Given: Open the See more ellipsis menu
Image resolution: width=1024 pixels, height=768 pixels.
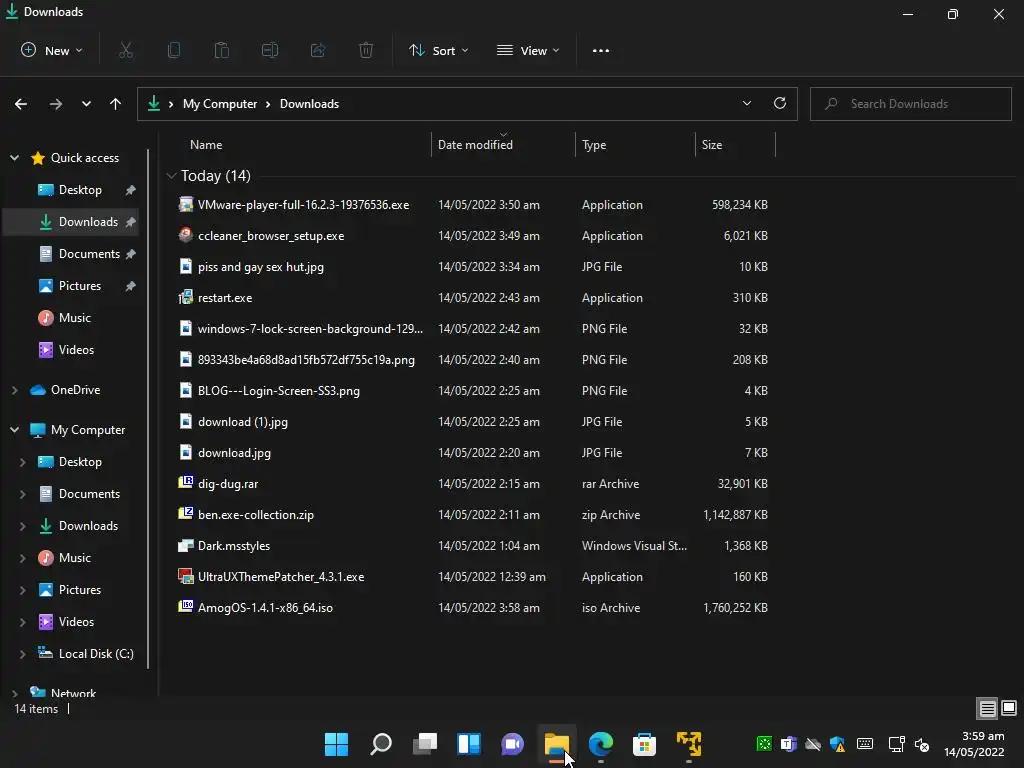Looking at the screenshot, I should coord(601,50).
